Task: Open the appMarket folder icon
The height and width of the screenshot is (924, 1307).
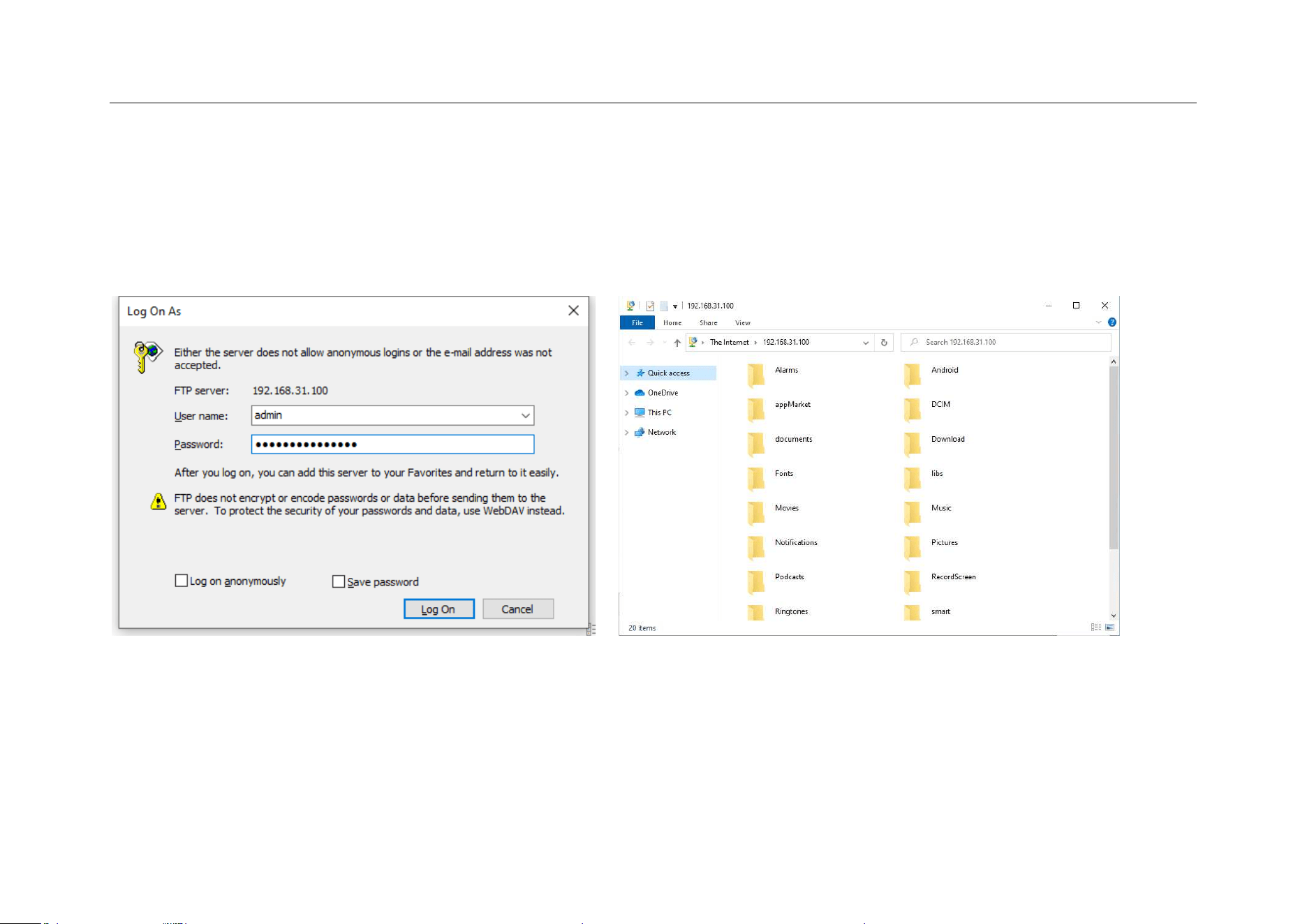Action: [x=755, y=410]
